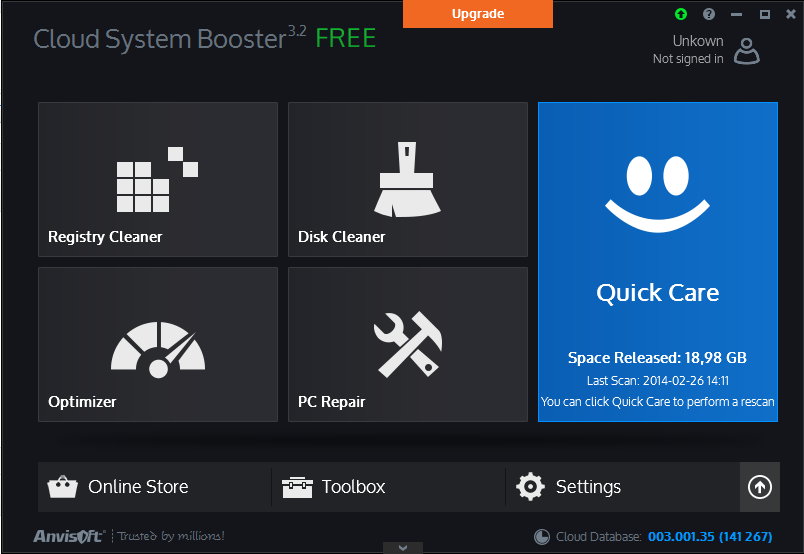Maximize the window

[765, 14]
